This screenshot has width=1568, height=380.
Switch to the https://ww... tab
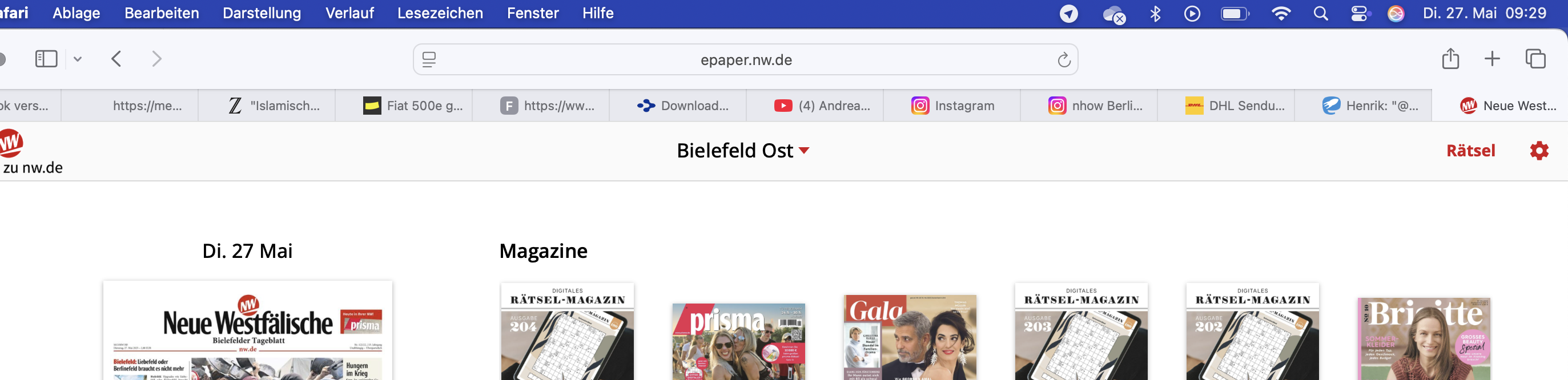(x=541, y=106)
